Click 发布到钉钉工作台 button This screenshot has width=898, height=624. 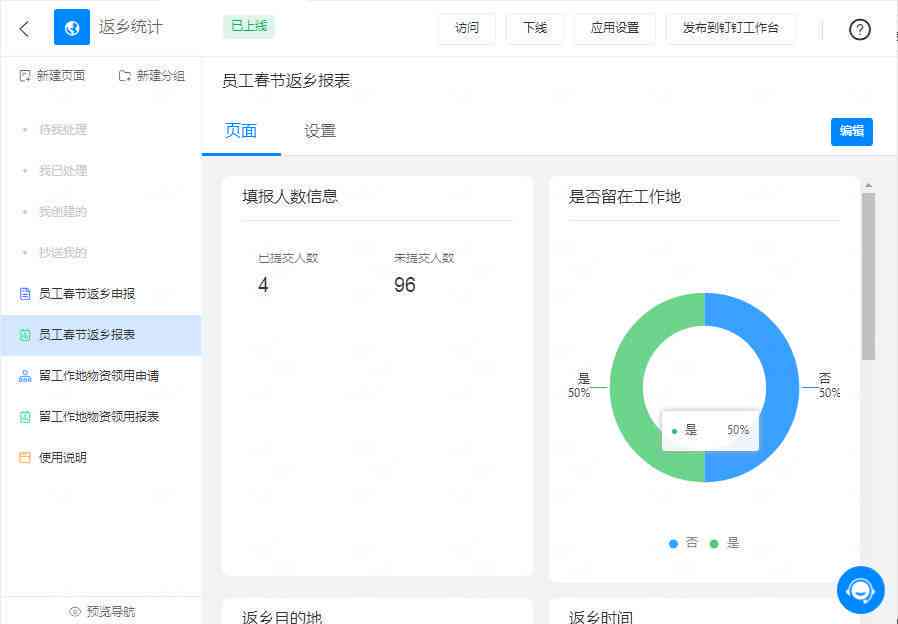(x=730, y=27)
